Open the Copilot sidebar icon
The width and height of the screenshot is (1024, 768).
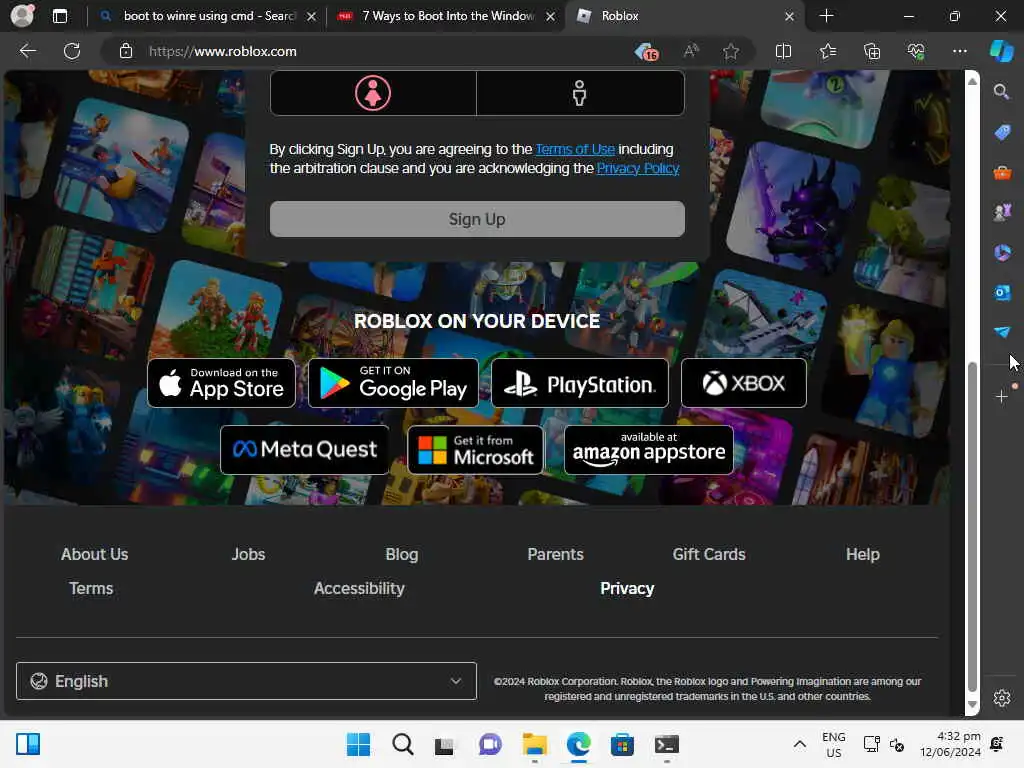point(1002,51)
